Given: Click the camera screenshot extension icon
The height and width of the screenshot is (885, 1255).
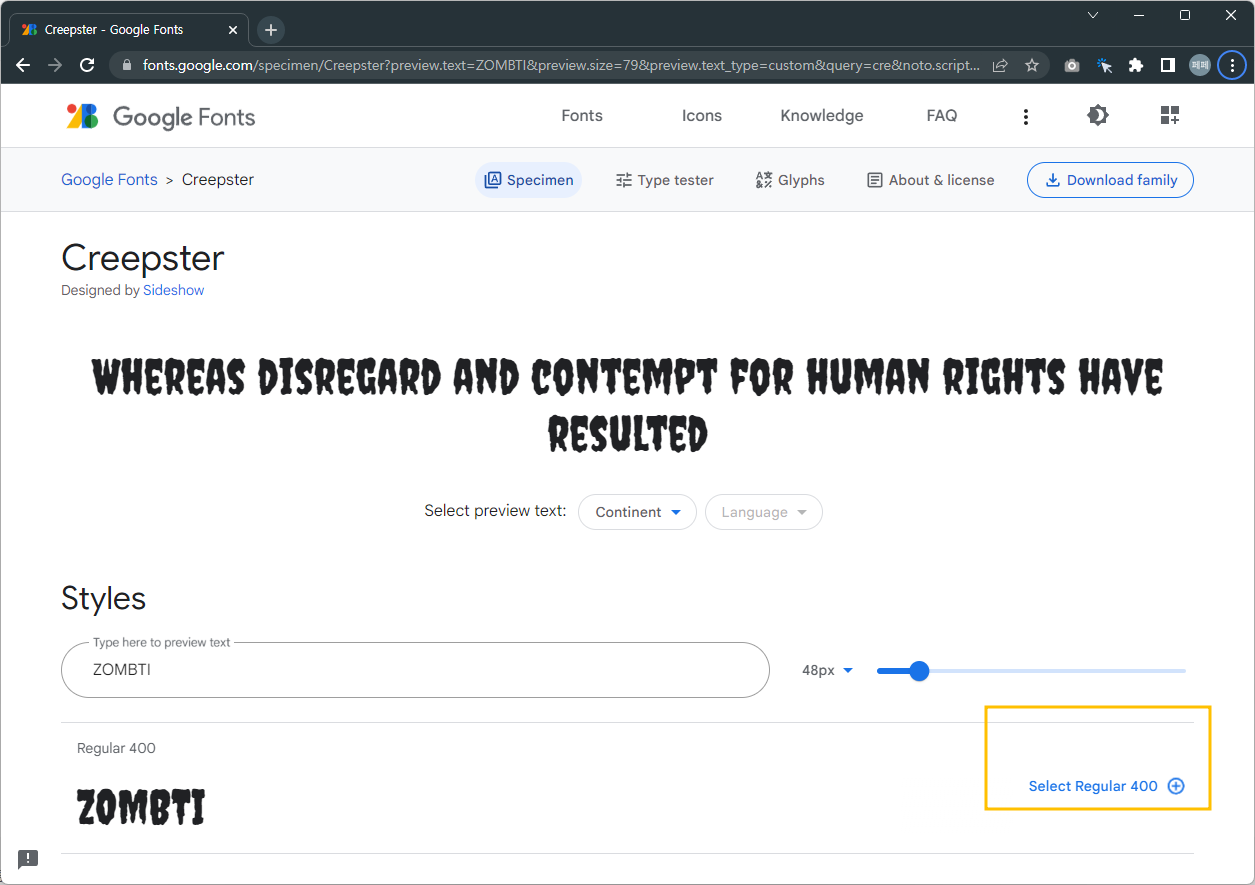Looking at the screenshot, I should pos(1072,65).
